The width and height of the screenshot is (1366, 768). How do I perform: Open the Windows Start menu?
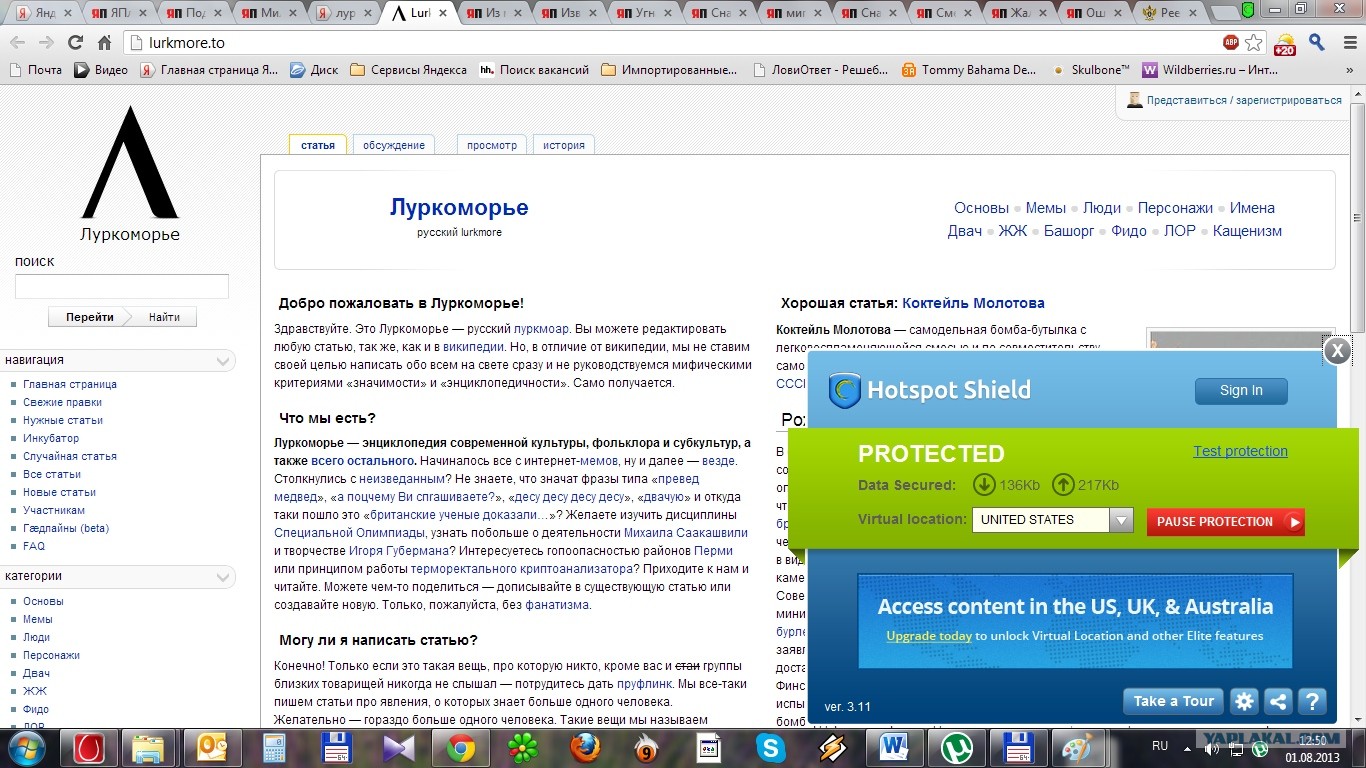pos(25,748)
